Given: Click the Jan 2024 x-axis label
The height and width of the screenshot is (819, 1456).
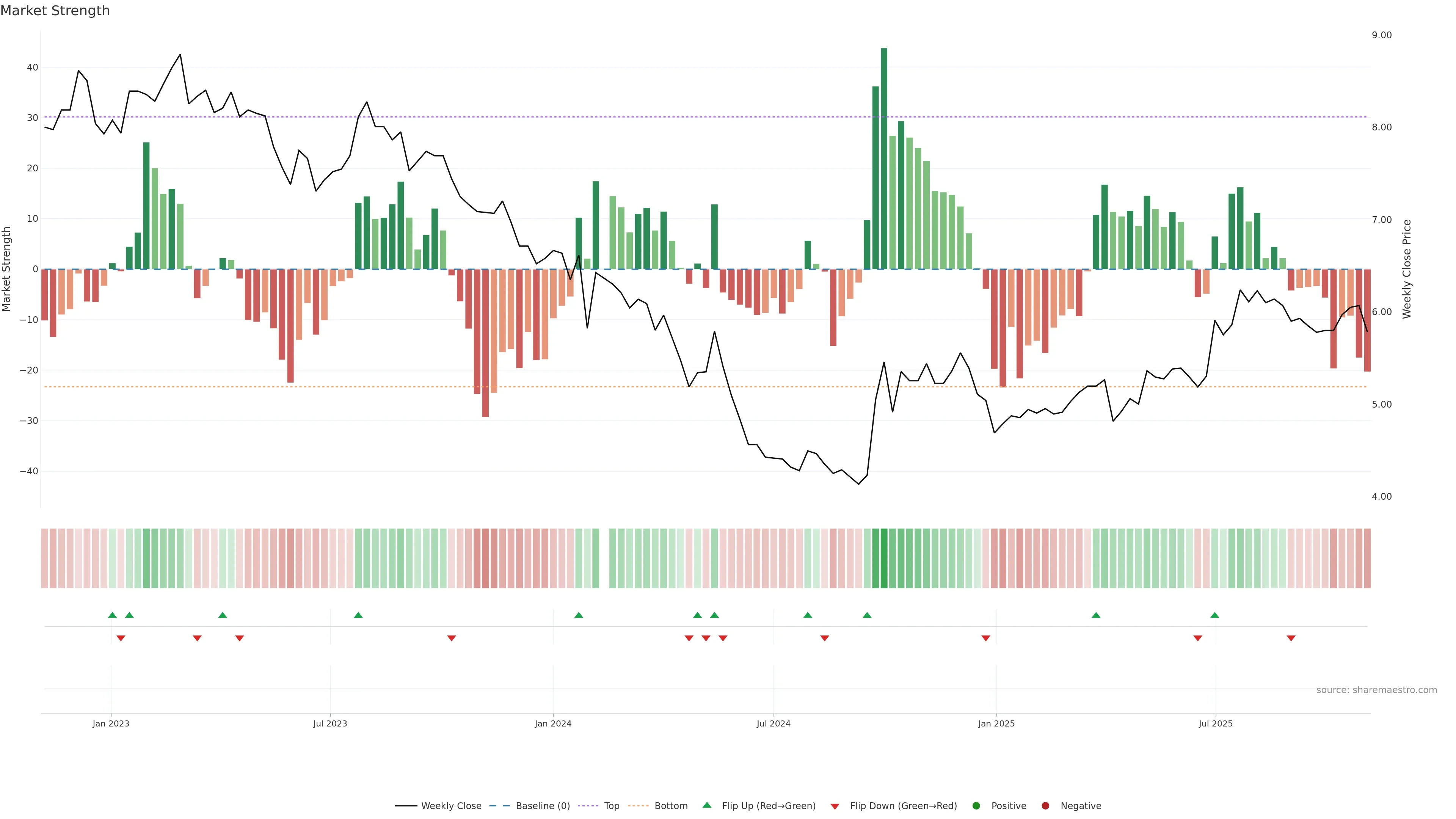Looking at the screenshot, I should pos(553,723).
